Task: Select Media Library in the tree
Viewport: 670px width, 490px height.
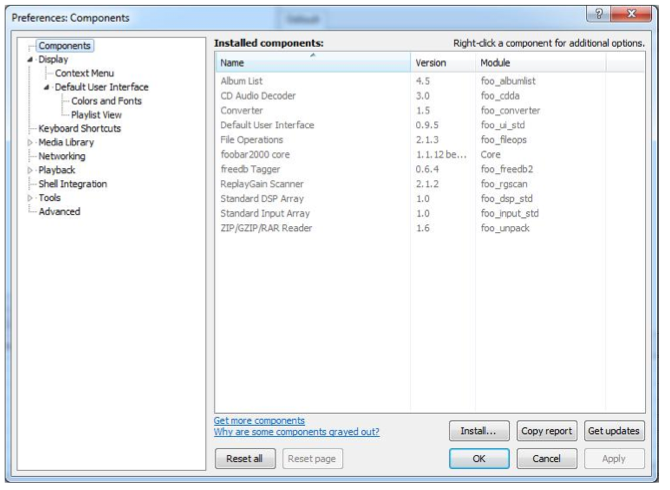Action: [x=66, y=142]
